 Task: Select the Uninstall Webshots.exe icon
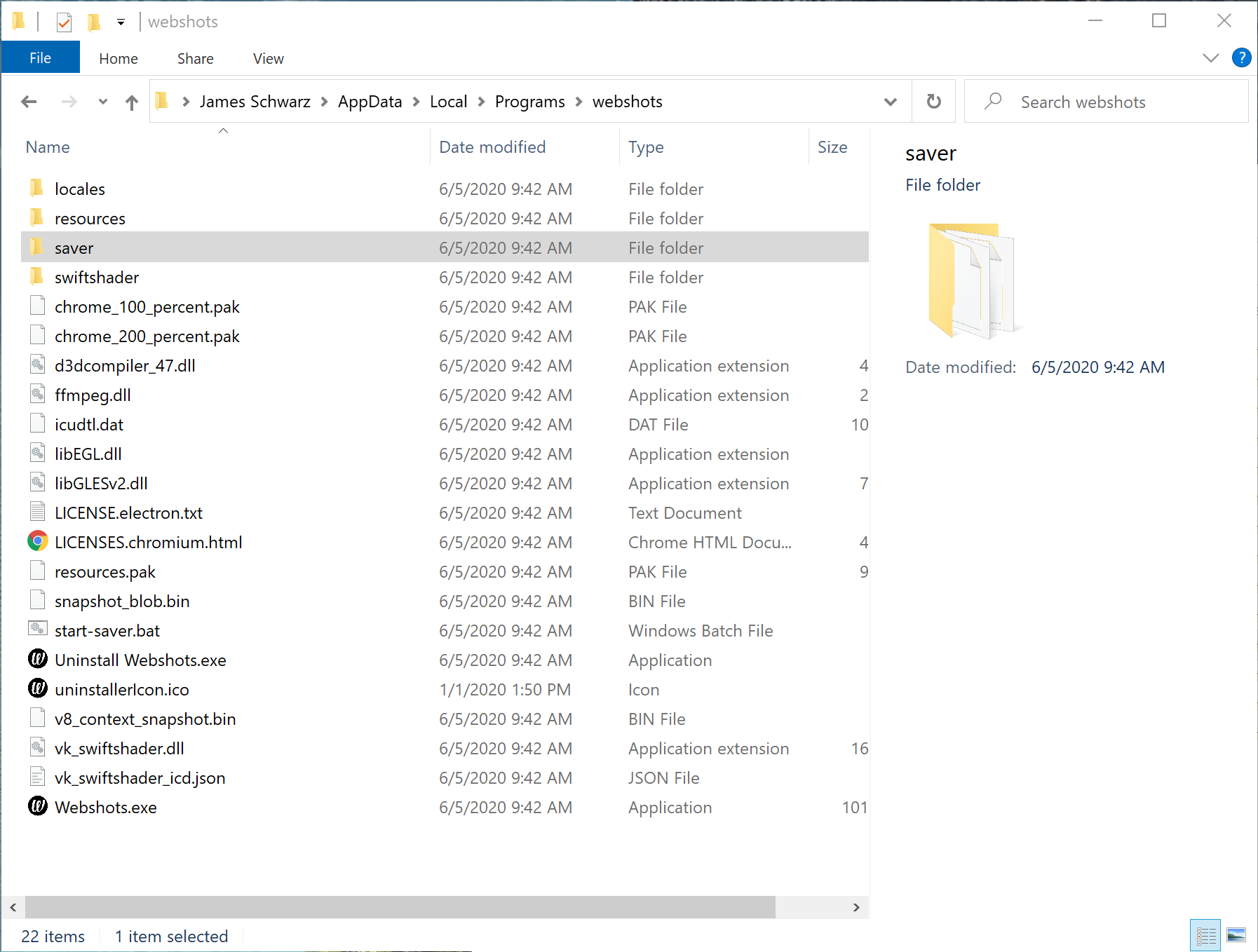pyautogui.click(x=38, y=660)
